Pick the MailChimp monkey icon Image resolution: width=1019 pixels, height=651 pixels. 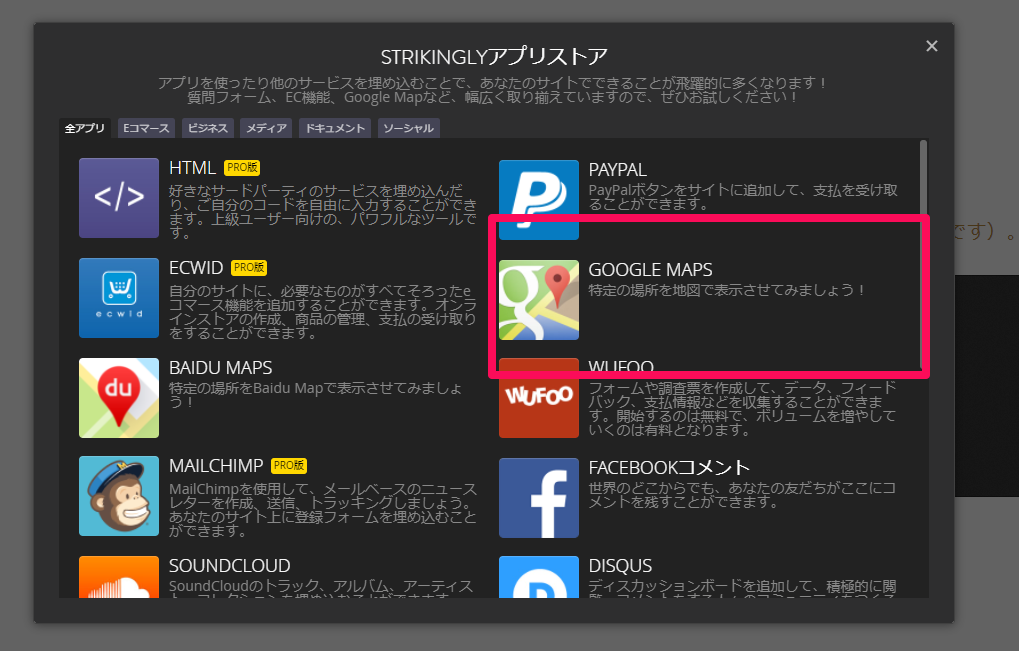119,496
